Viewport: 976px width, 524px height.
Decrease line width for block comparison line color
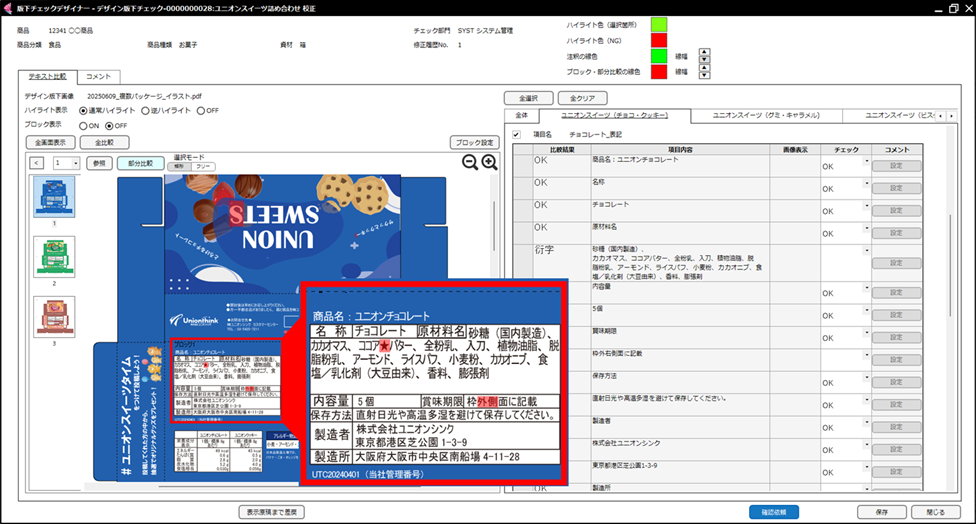[704, 75]
